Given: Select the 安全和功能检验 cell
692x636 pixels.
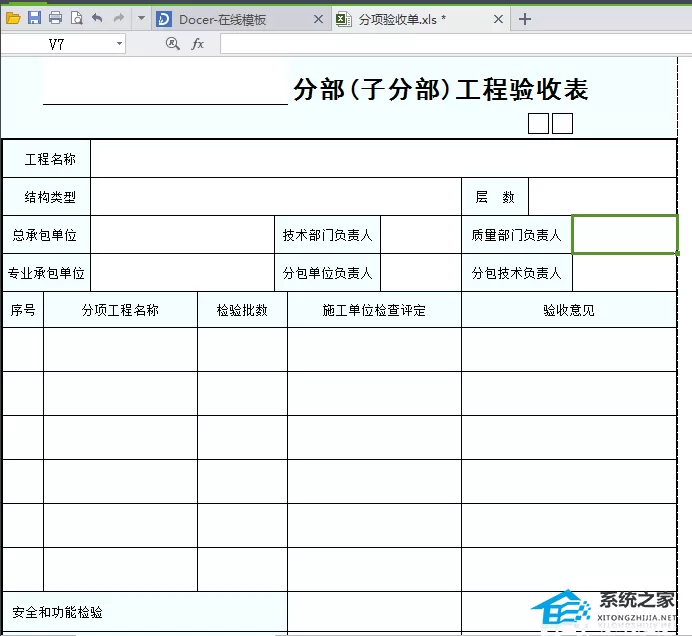Looking at the screenshot, I should pyautogui.click(x=145, y=612).
